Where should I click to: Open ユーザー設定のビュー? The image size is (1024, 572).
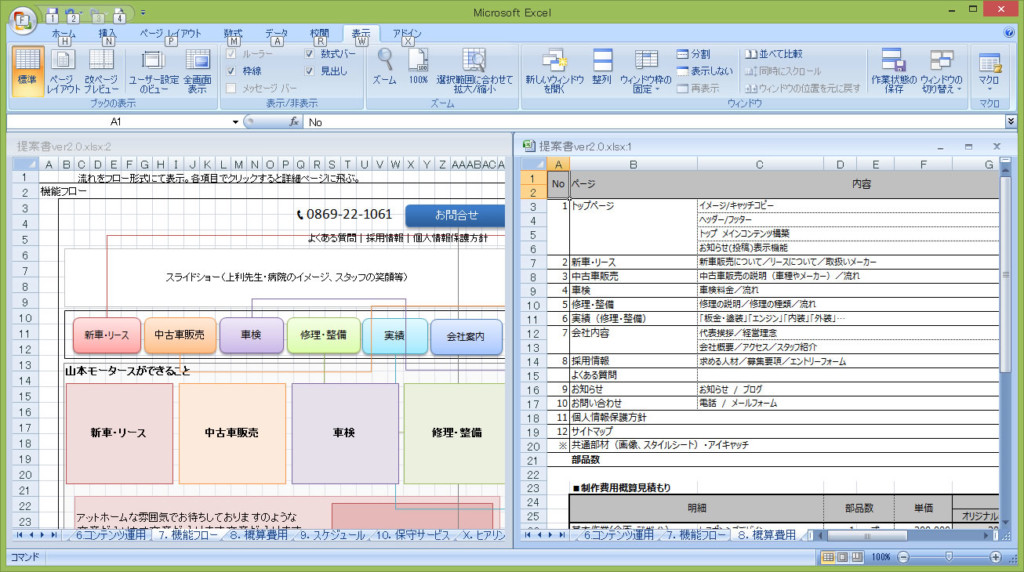coord(153,71)
